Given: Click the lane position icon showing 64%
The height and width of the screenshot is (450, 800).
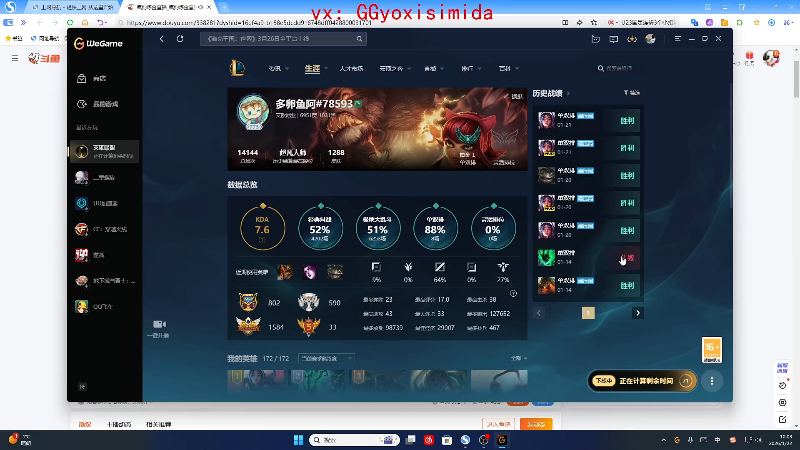Looking at the screenshot, I should 440,267.
